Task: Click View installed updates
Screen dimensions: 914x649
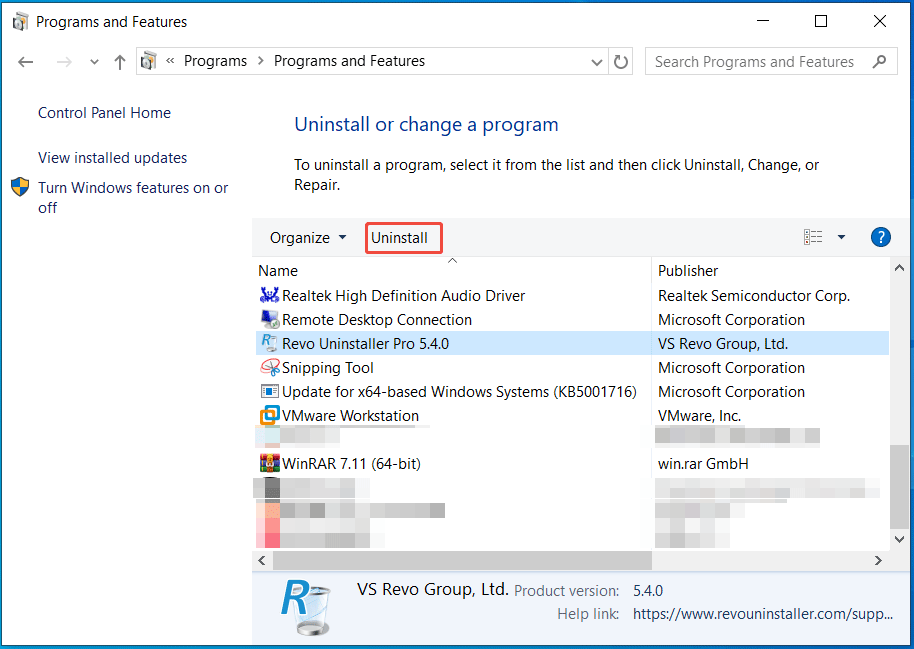Action: tap(112, 158)
